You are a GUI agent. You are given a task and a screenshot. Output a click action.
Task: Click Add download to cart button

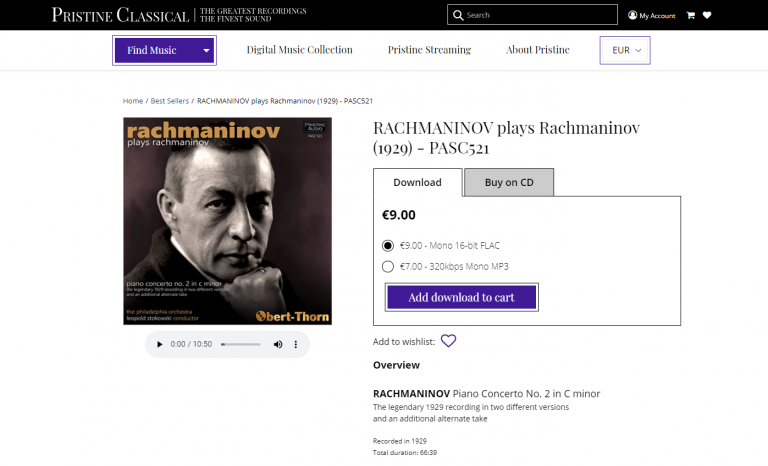pyautogui.click(x=461, y=297)
